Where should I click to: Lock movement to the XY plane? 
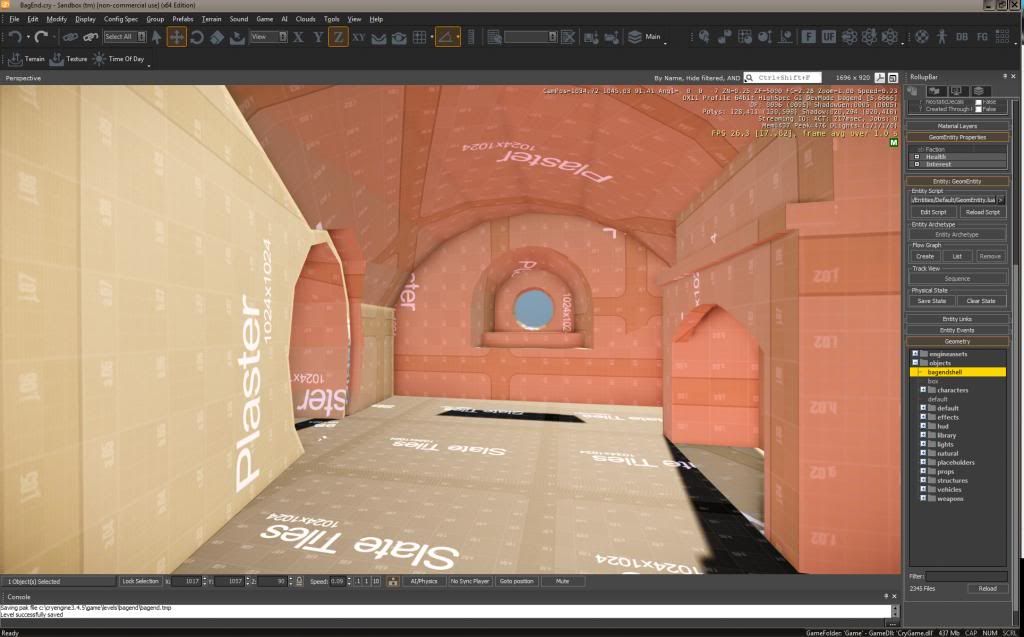coord(359,37)
